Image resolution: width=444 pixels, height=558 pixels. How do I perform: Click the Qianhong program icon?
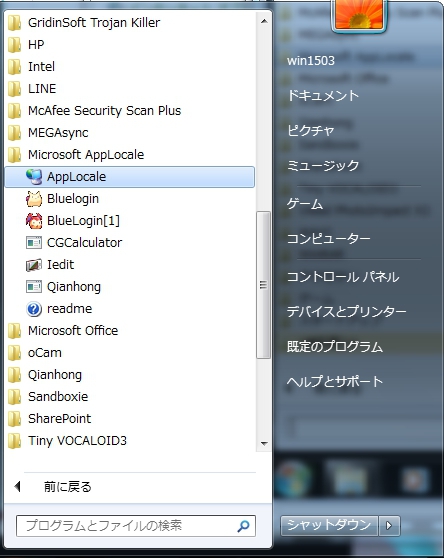34,287
